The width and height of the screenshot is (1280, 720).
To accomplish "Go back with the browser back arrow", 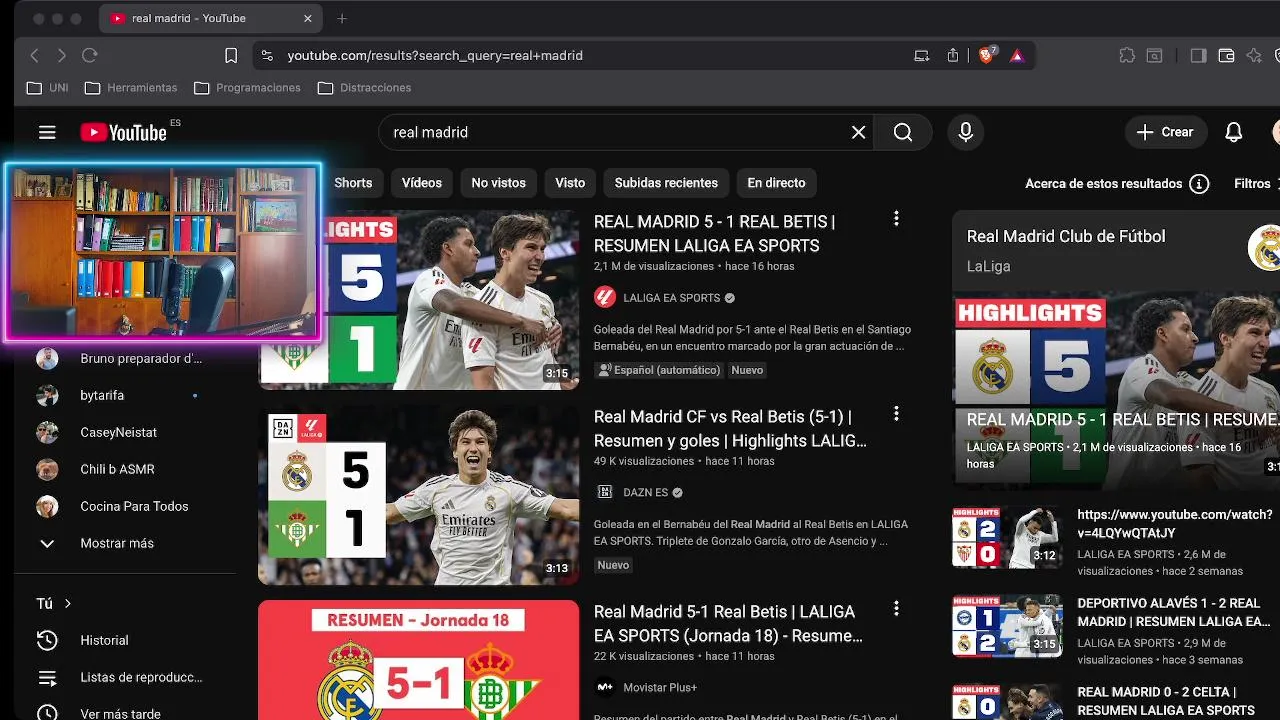I will [34, 56].
